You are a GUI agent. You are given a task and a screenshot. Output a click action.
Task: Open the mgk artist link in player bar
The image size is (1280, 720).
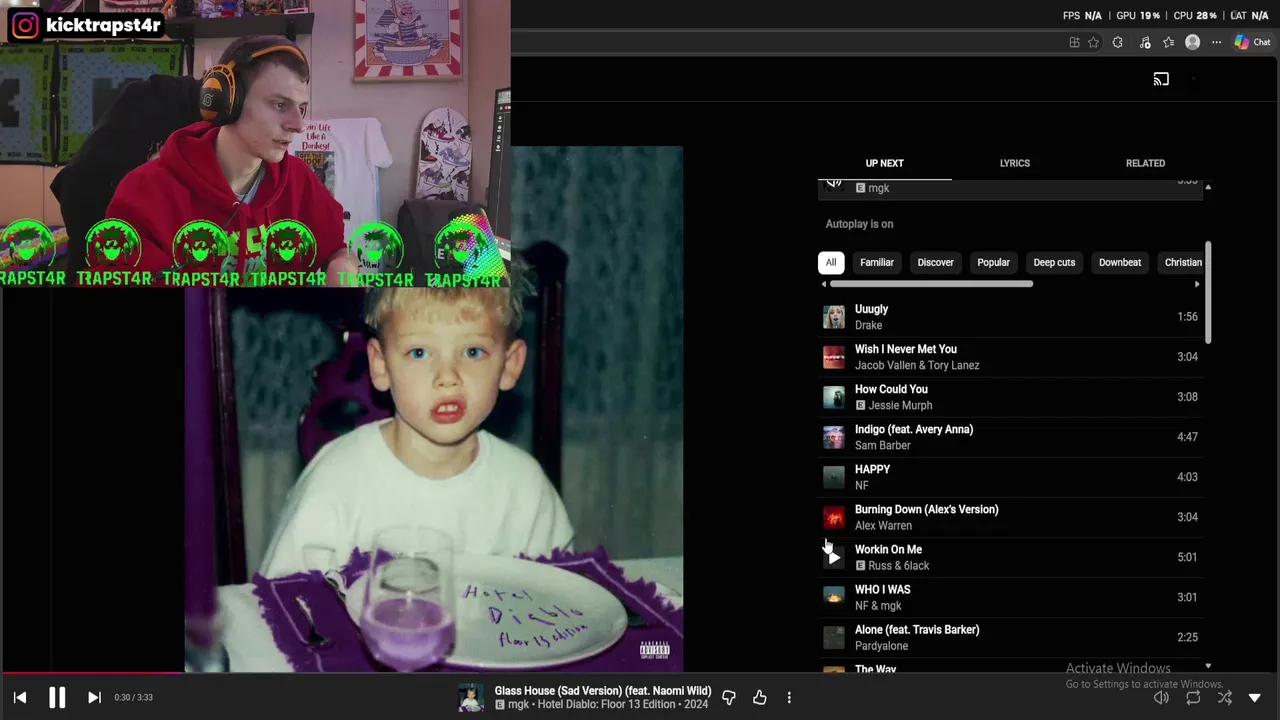click(x=518, y=704)
